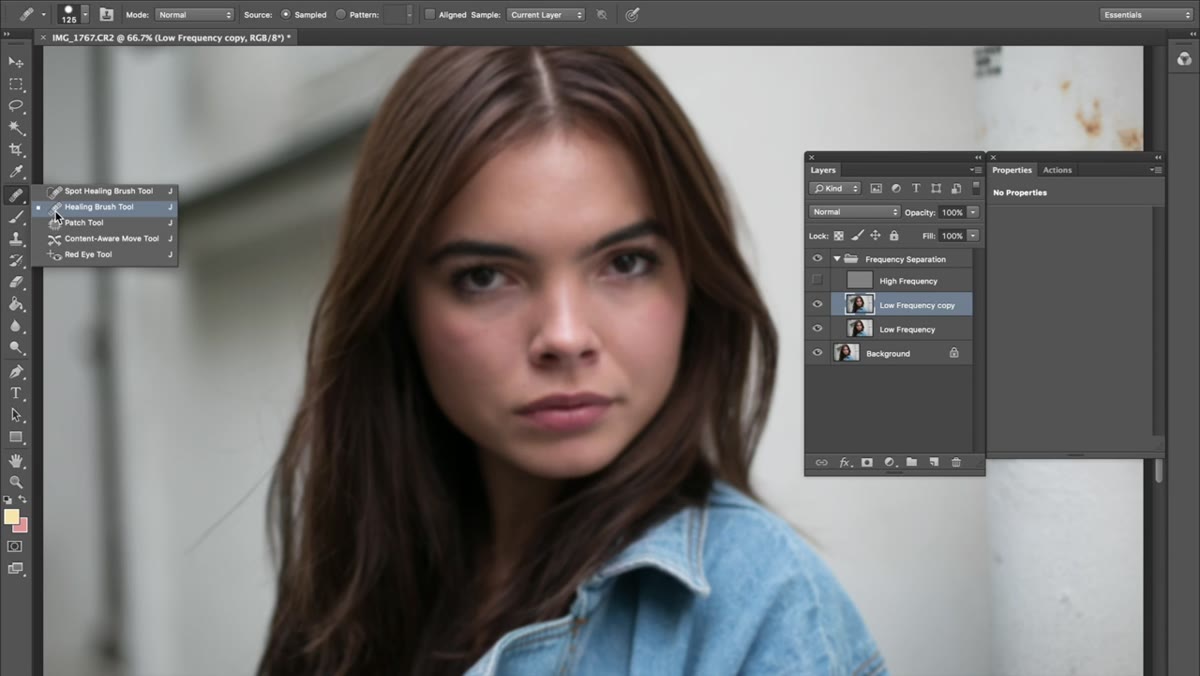The height and width of the screenshot is (676, 1200).
Task: Select the Blur tool
Action: click(16, 326)
